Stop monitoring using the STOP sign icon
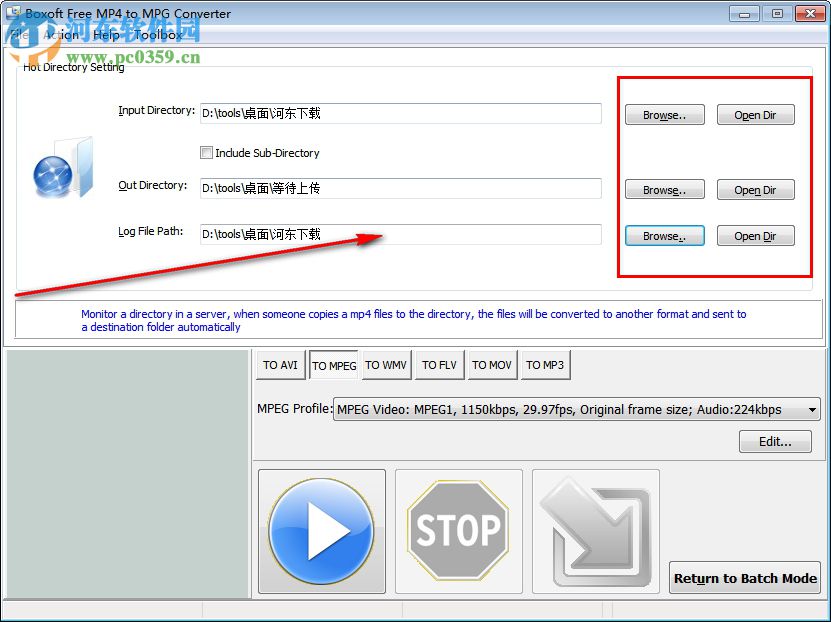Screen dimensions: 831x622 point(458,530)
